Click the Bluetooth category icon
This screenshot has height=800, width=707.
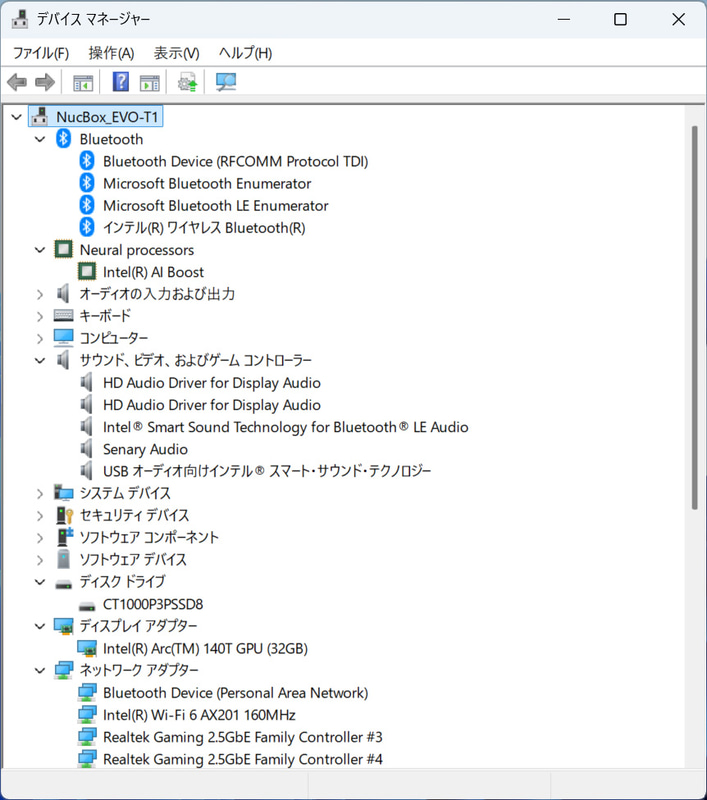click(63, 139)
